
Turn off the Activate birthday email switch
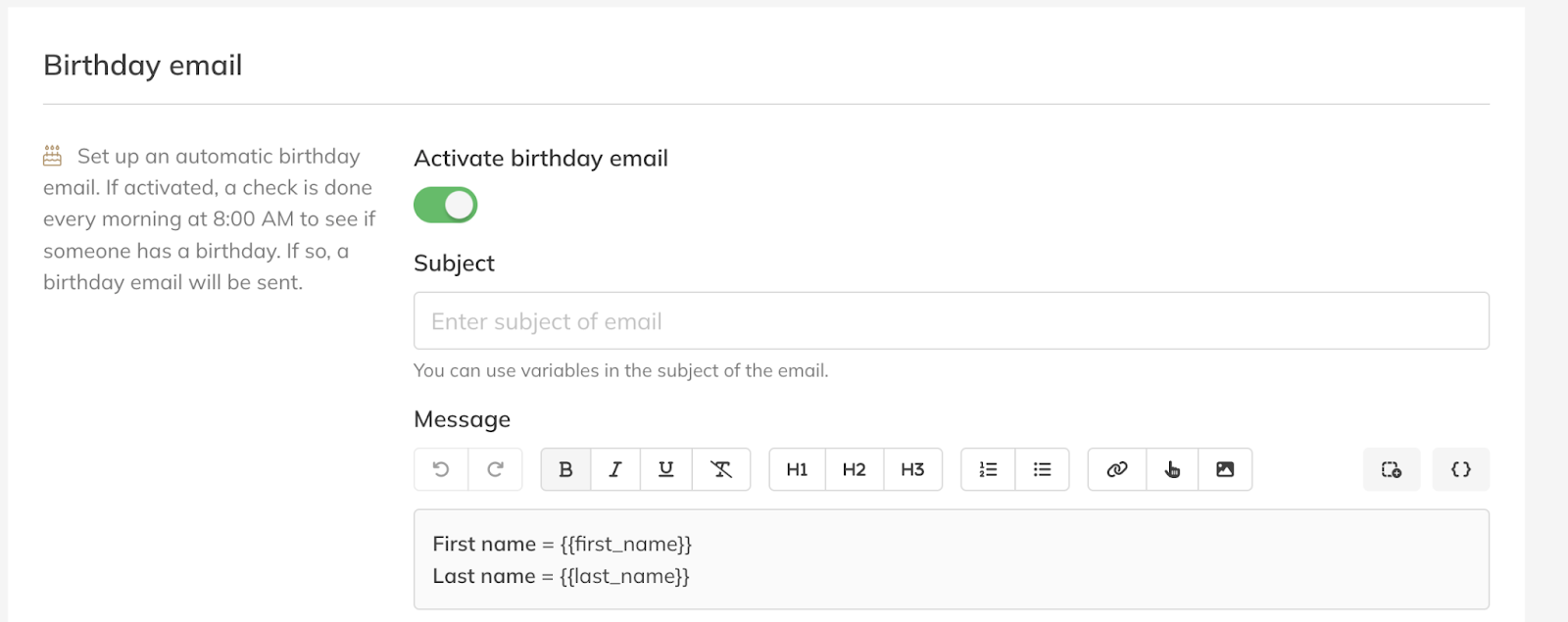(446, 205)
